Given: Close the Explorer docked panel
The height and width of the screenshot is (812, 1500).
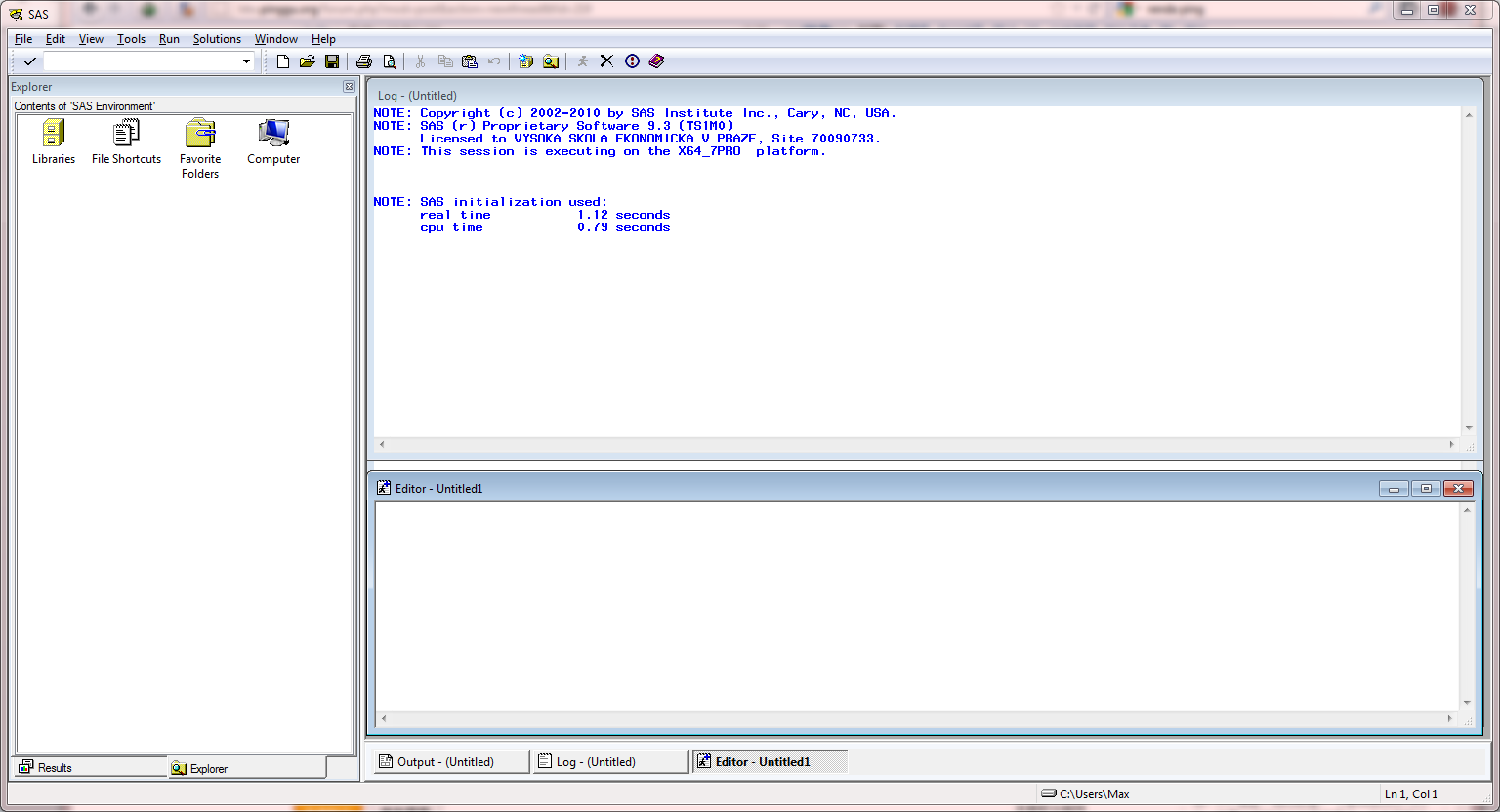Looking at the screenshot, I should coord(349,87).
